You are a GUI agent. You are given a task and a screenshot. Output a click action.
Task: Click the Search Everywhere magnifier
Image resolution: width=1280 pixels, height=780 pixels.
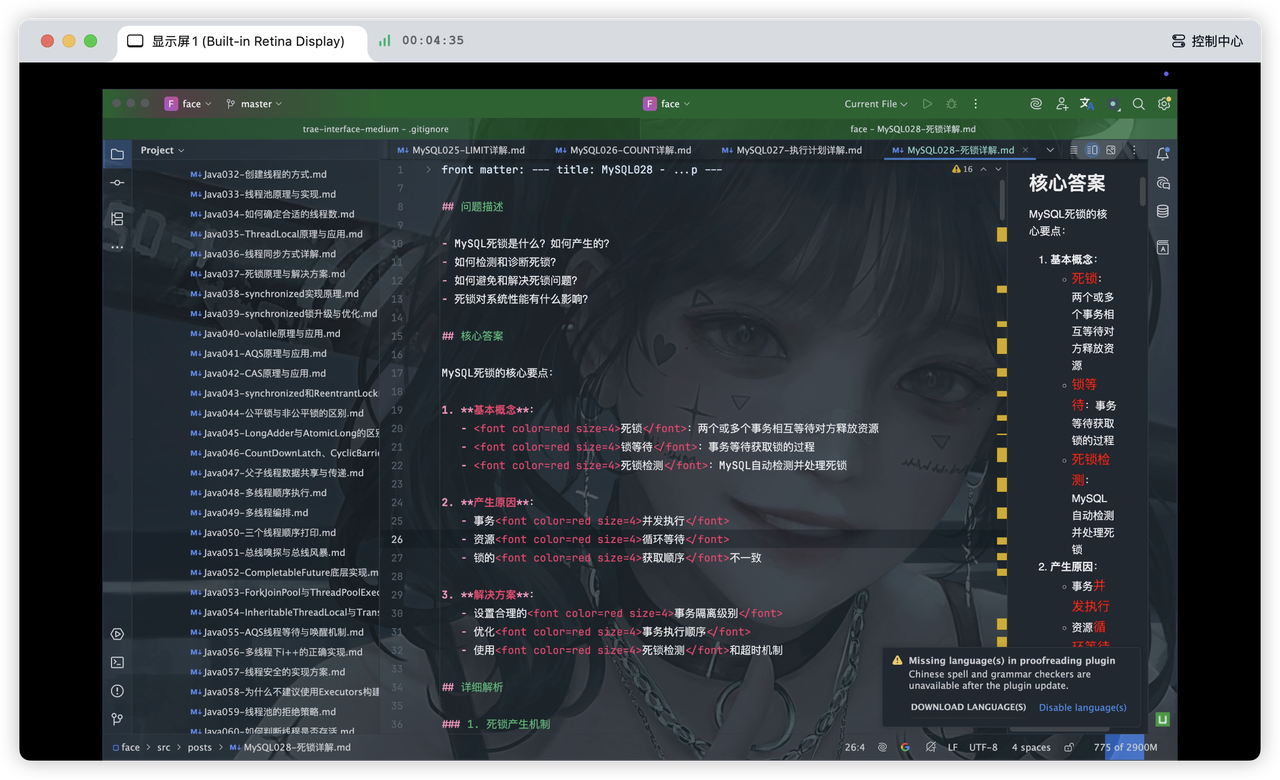coord(1138,104)
